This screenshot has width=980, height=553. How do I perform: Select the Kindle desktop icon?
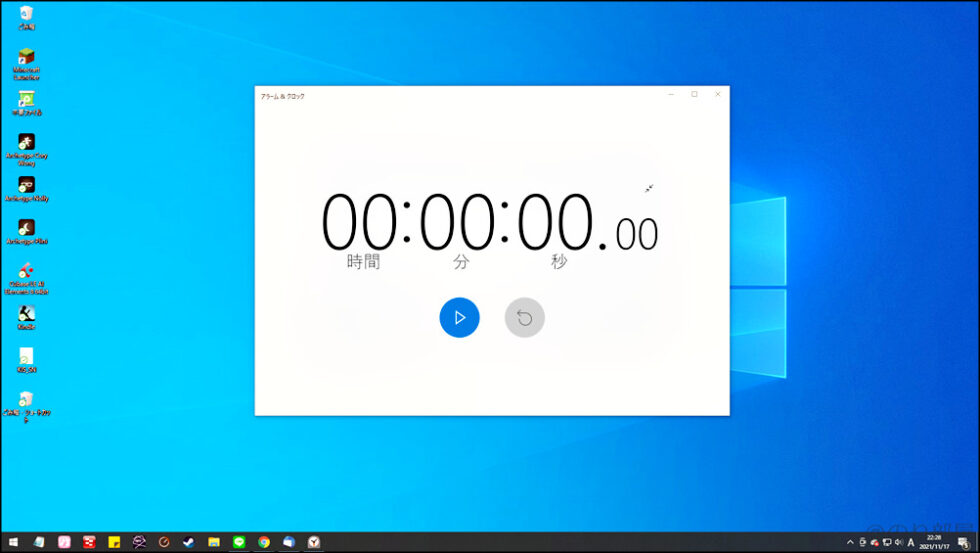tap(26, 317)
